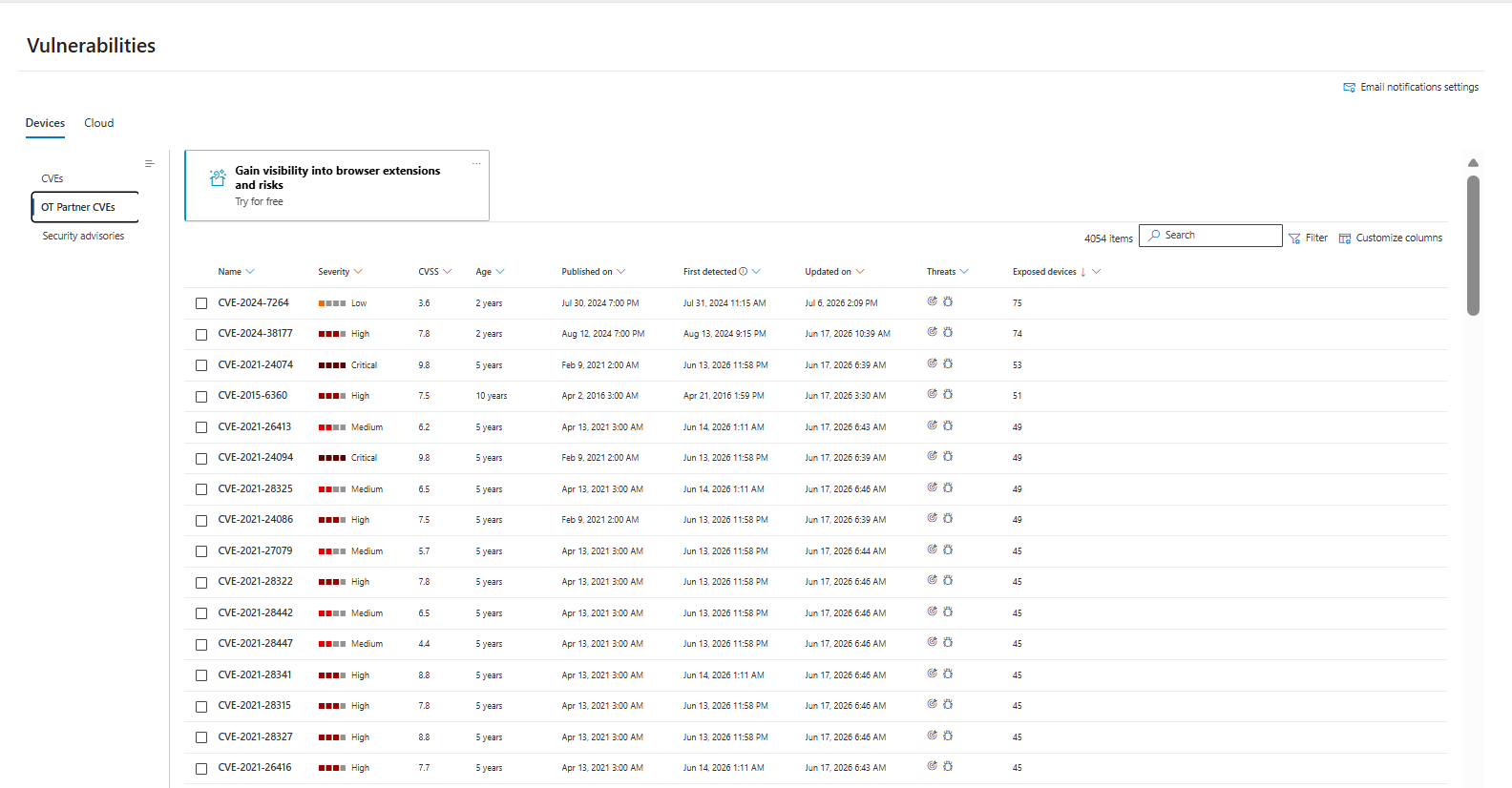Viewport: 1512px width, 788px height.
Task: Open Email notifications settings
Action: pos(1411,87)
